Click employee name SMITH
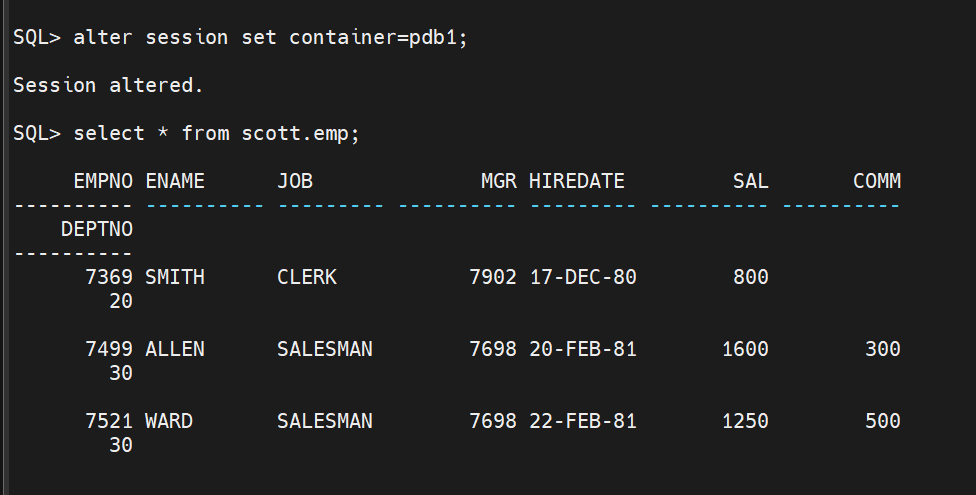This screenshot has width=976, height=495. [x=175, y=277]
